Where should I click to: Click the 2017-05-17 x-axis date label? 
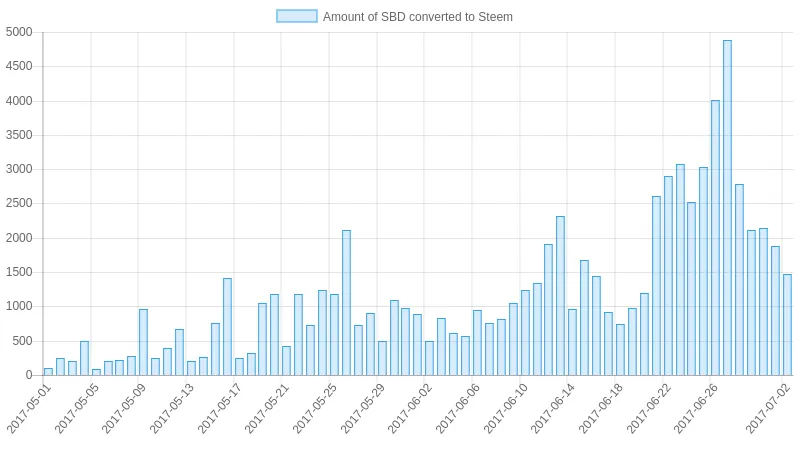[x=219, y=409]
